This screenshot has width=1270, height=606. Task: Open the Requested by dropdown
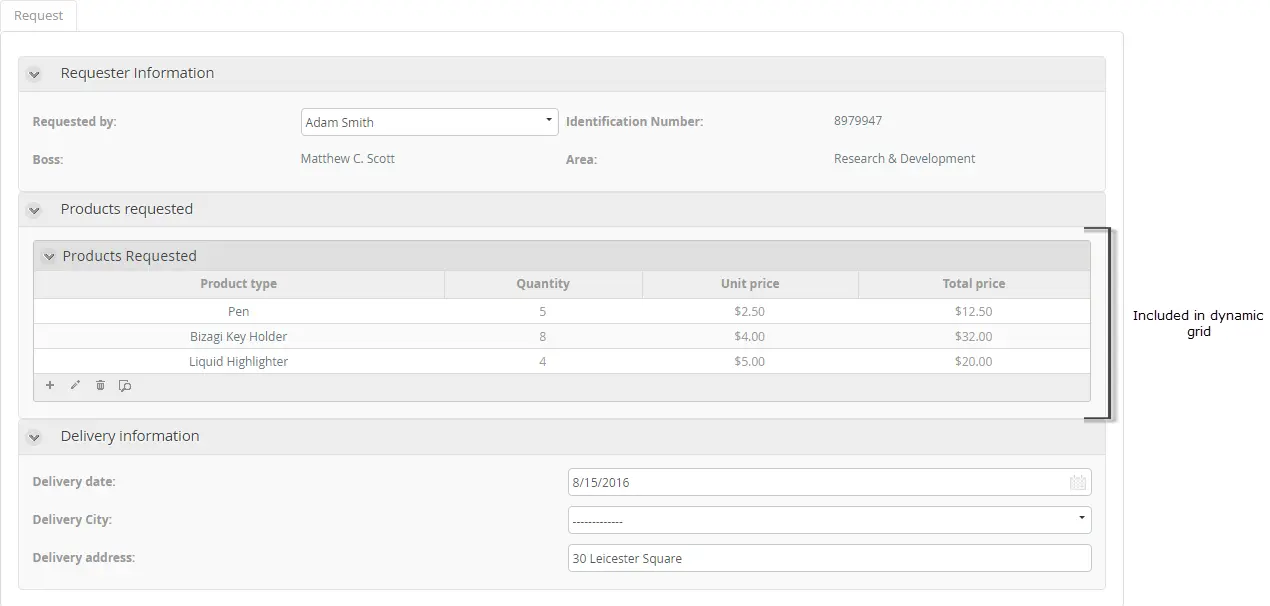(430, 122)
